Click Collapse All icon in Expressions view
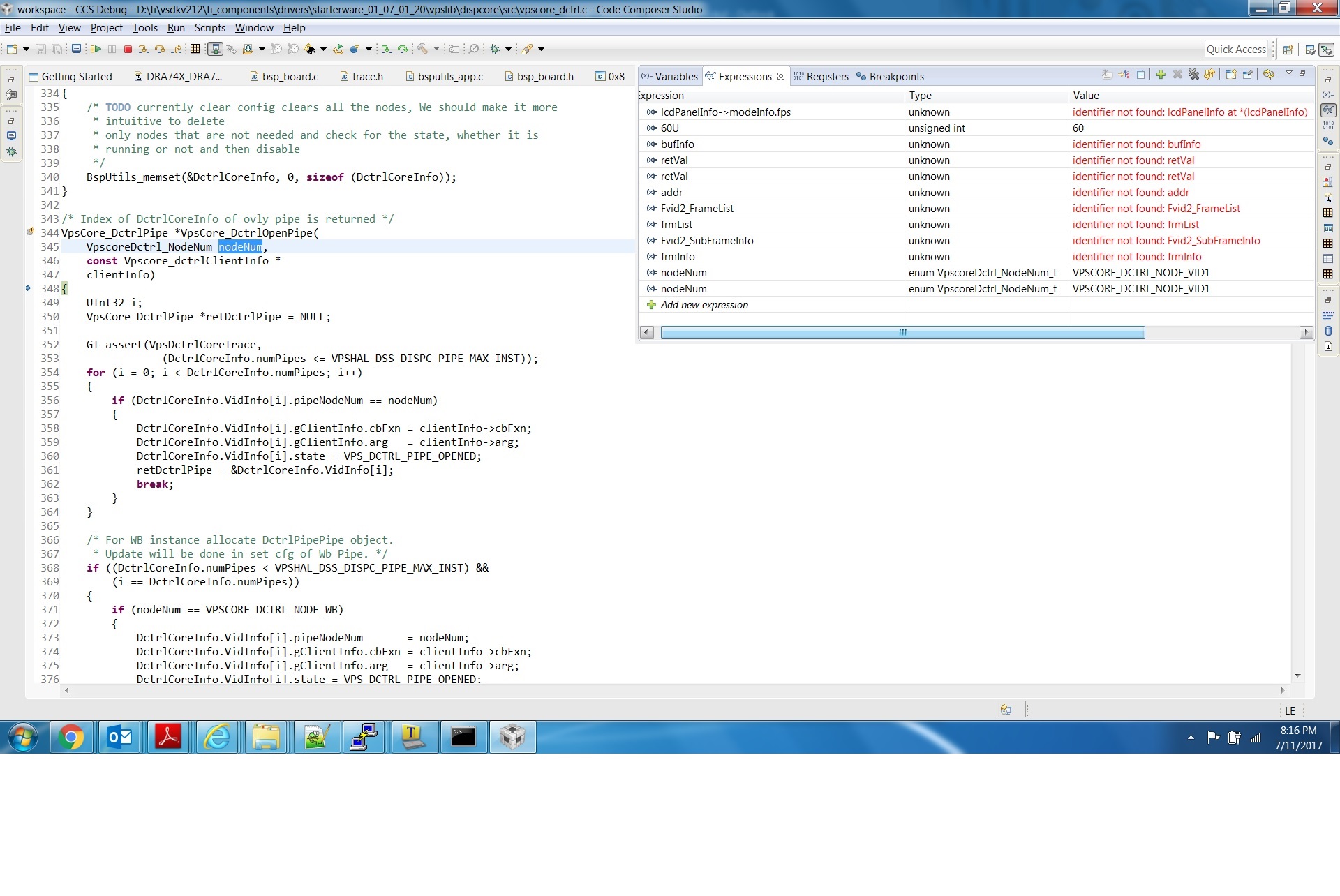 tap(1140, 75)
